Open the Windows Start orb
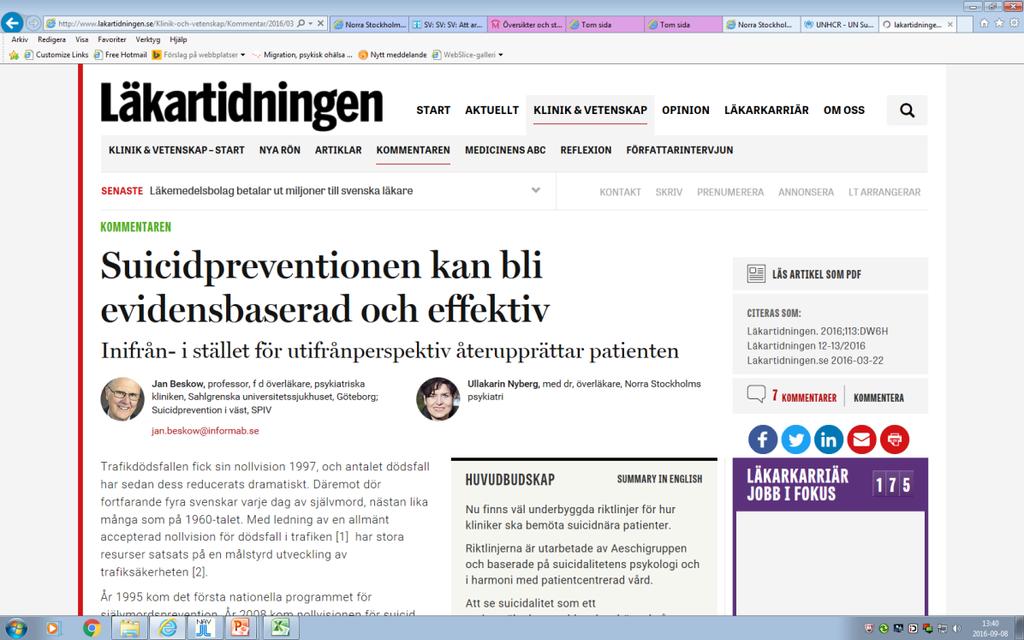 pos(15,628)
